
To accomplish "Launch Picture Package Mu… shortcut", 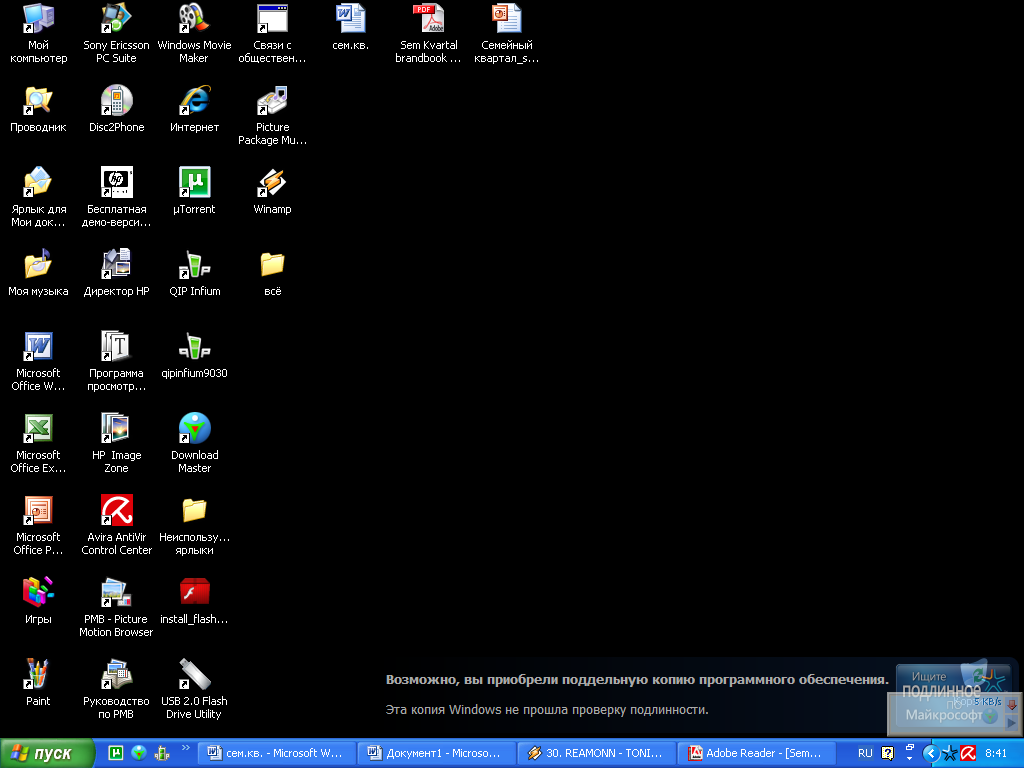I will [272, 115].
